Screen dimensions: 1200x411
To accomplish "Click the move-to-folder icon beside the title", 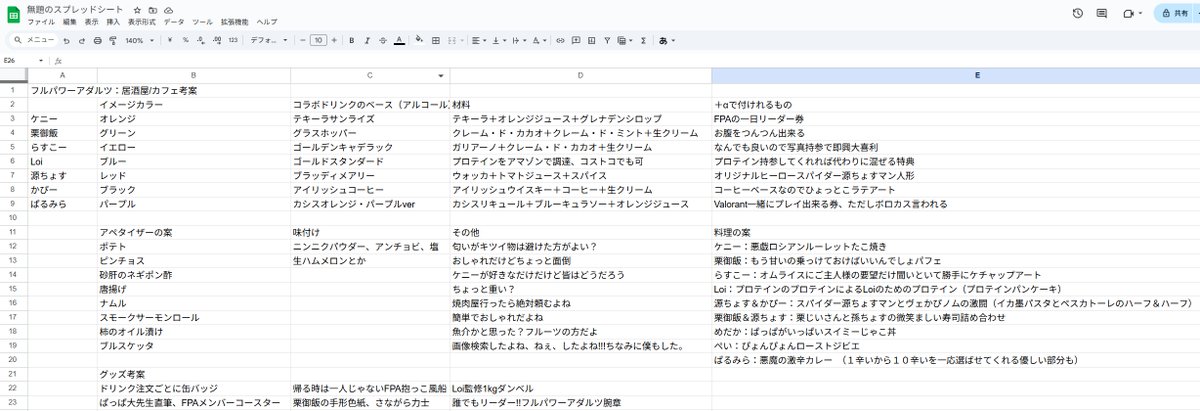I will tap(151, 9).
